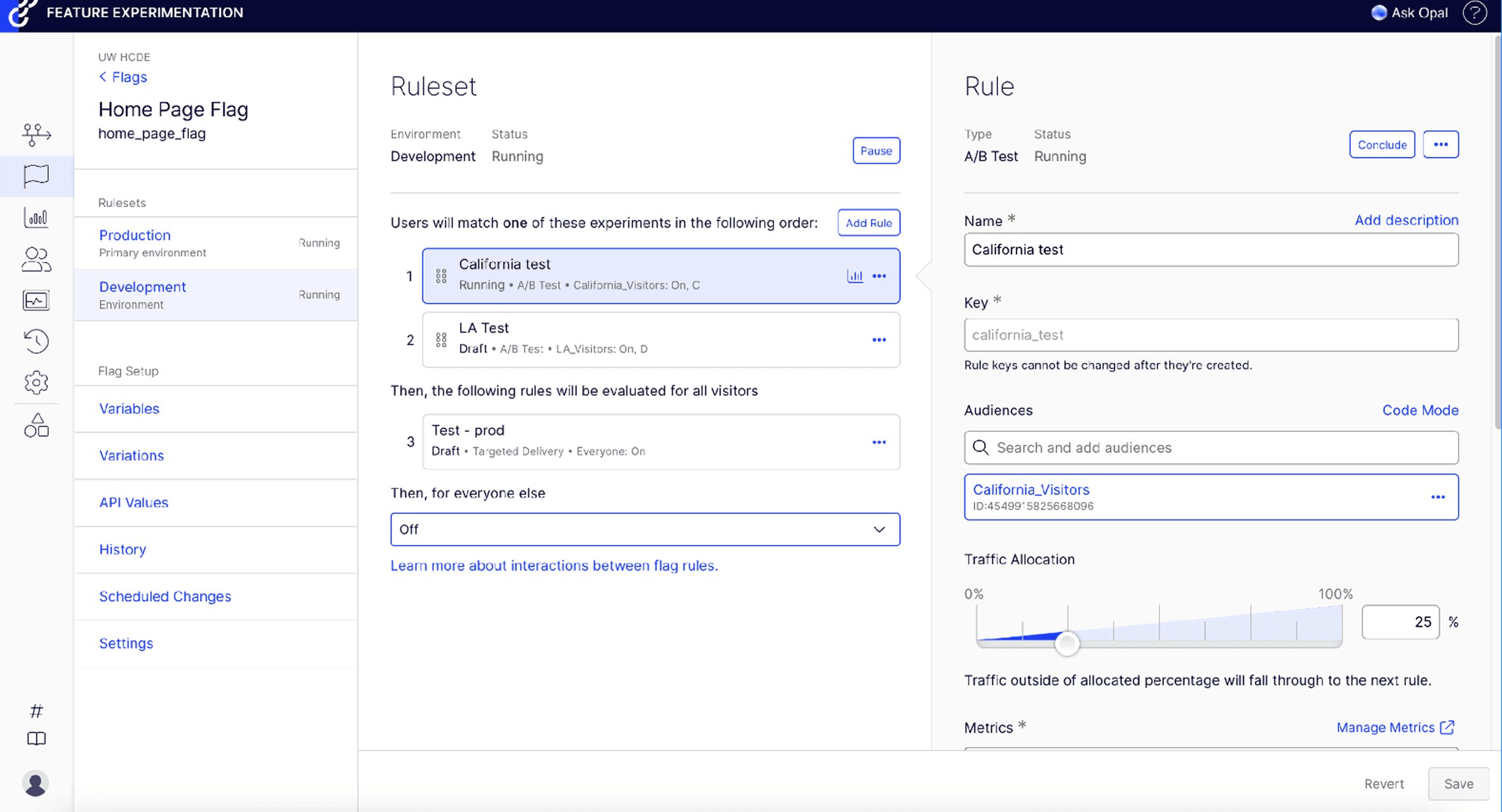Open California_Visitors audience options menu

pos(1438,497)
